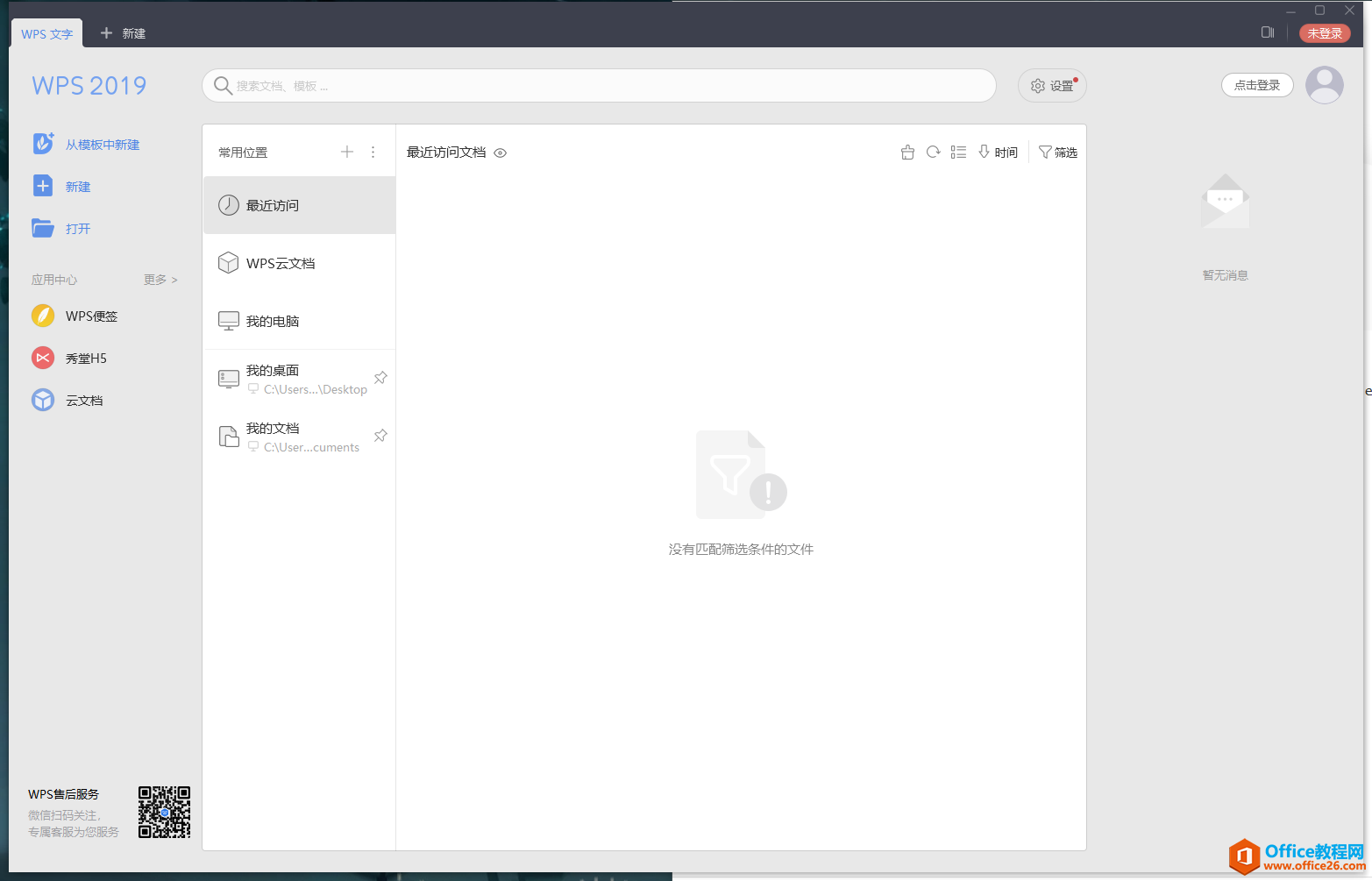1372x881 pixels.
Task: Click the clear-records broom icon
Action: point(907,152)
